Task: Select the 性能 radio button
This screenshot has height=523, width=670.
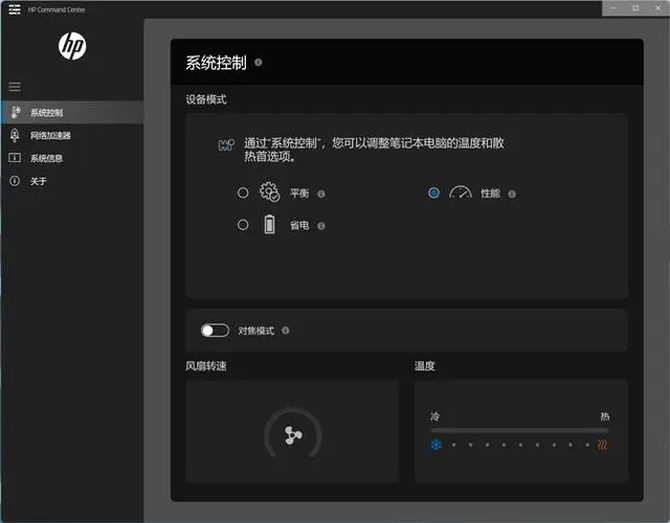Action: [x=434, y=193]
